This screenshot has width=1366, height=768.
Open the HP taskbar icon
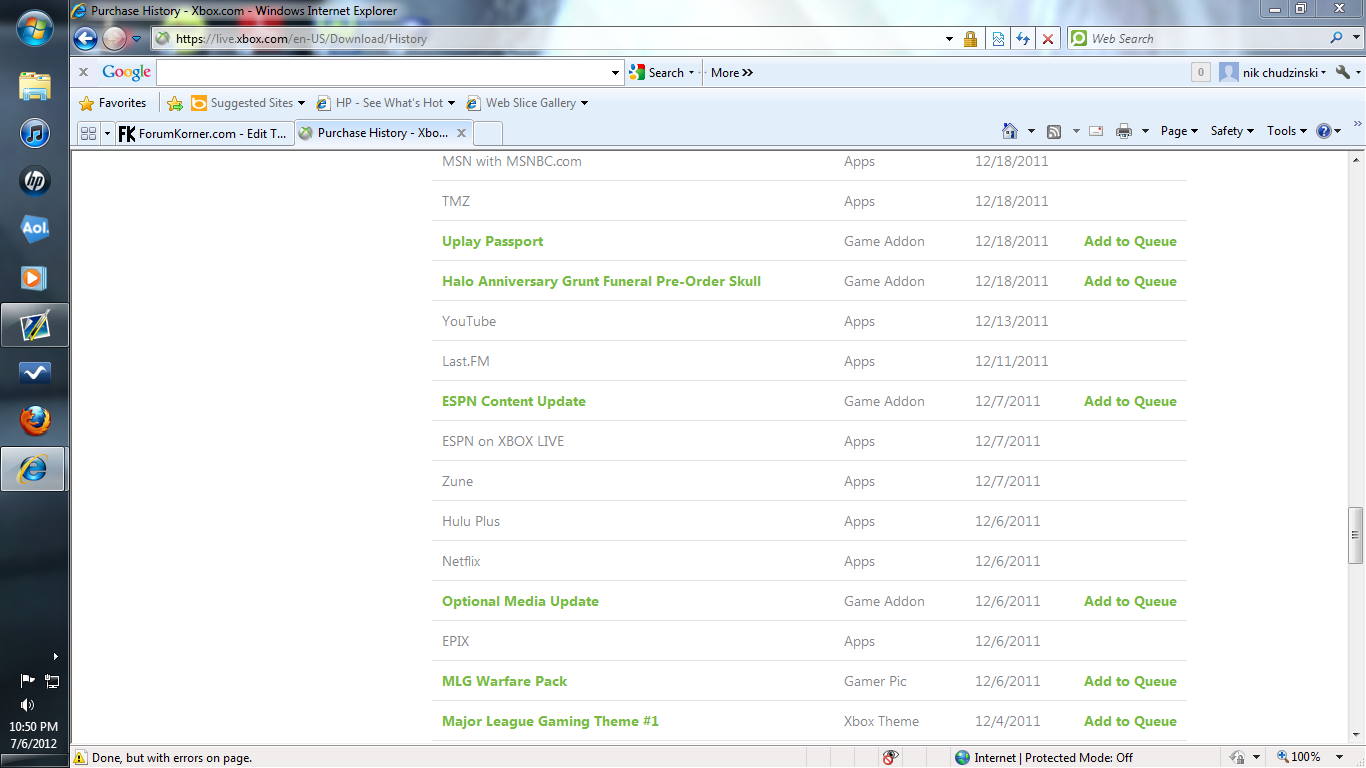coord(35,181)
